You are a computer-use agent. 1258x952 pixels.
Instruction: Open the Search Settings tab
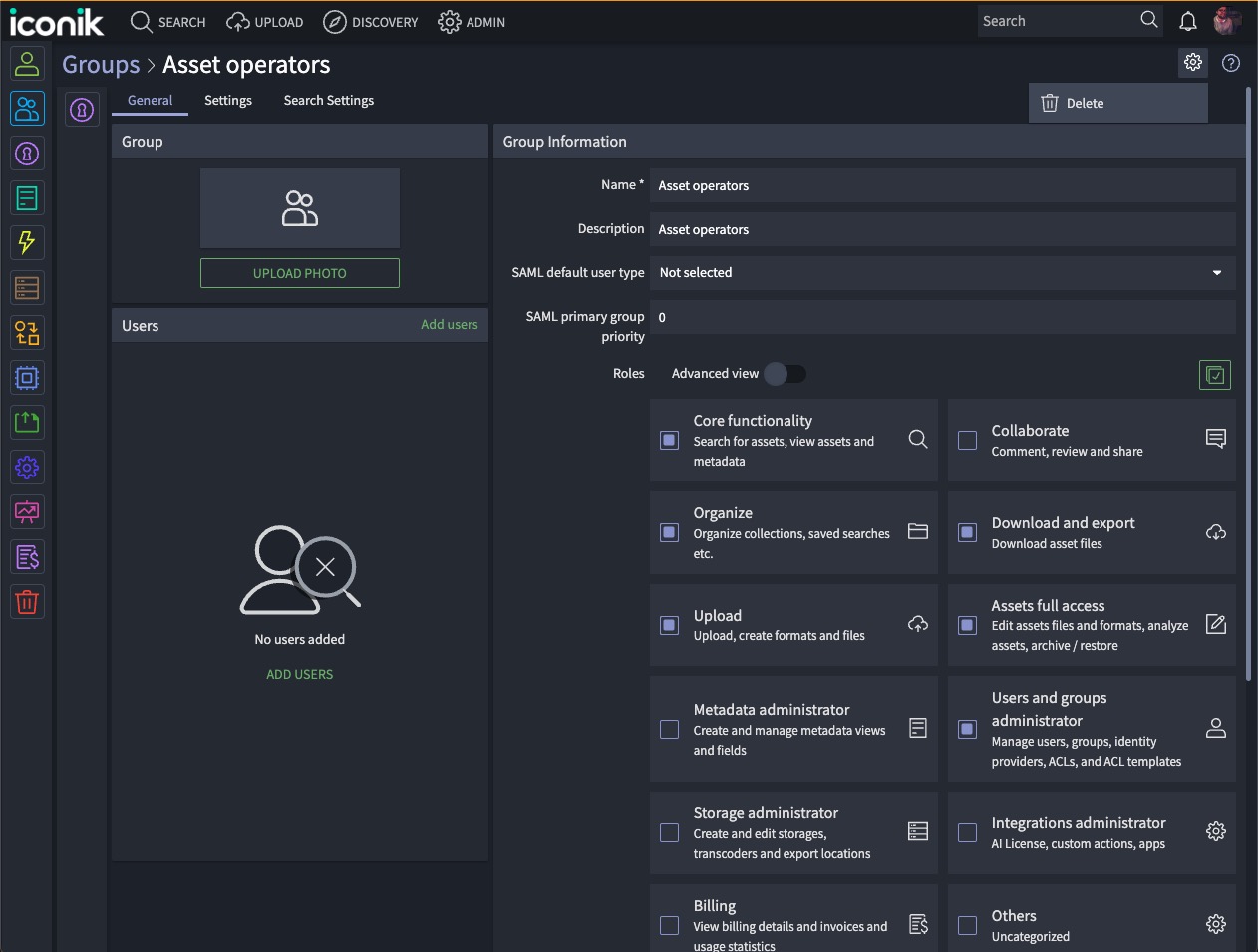click(328, 100)
